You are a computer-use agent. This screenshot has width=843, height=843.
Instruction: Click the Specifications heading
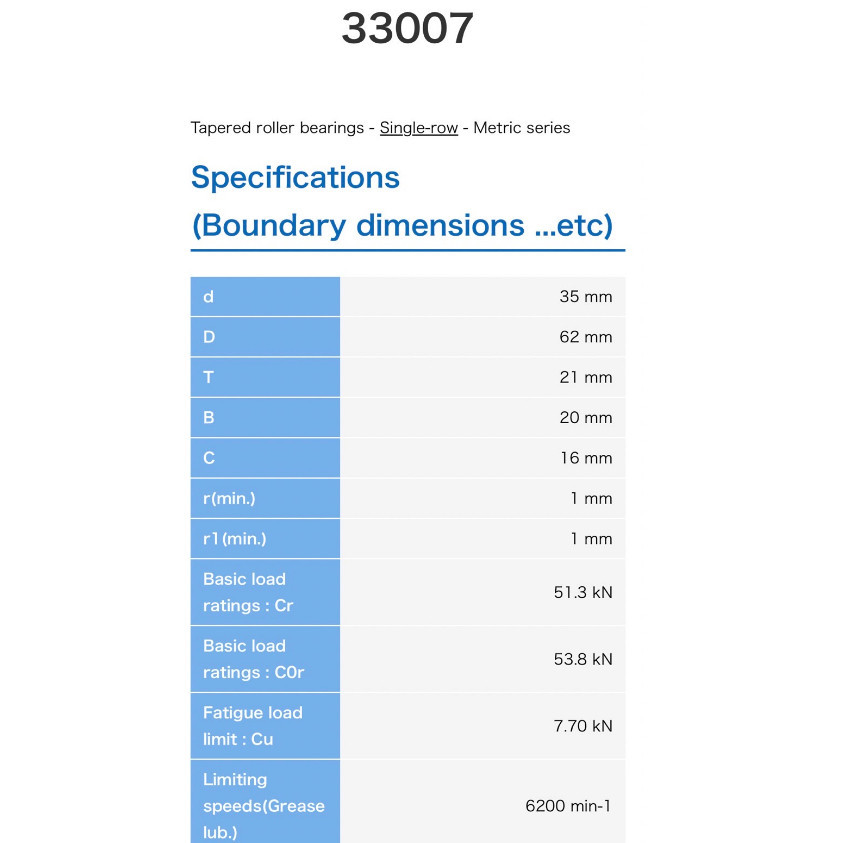[x=295, y=177]
